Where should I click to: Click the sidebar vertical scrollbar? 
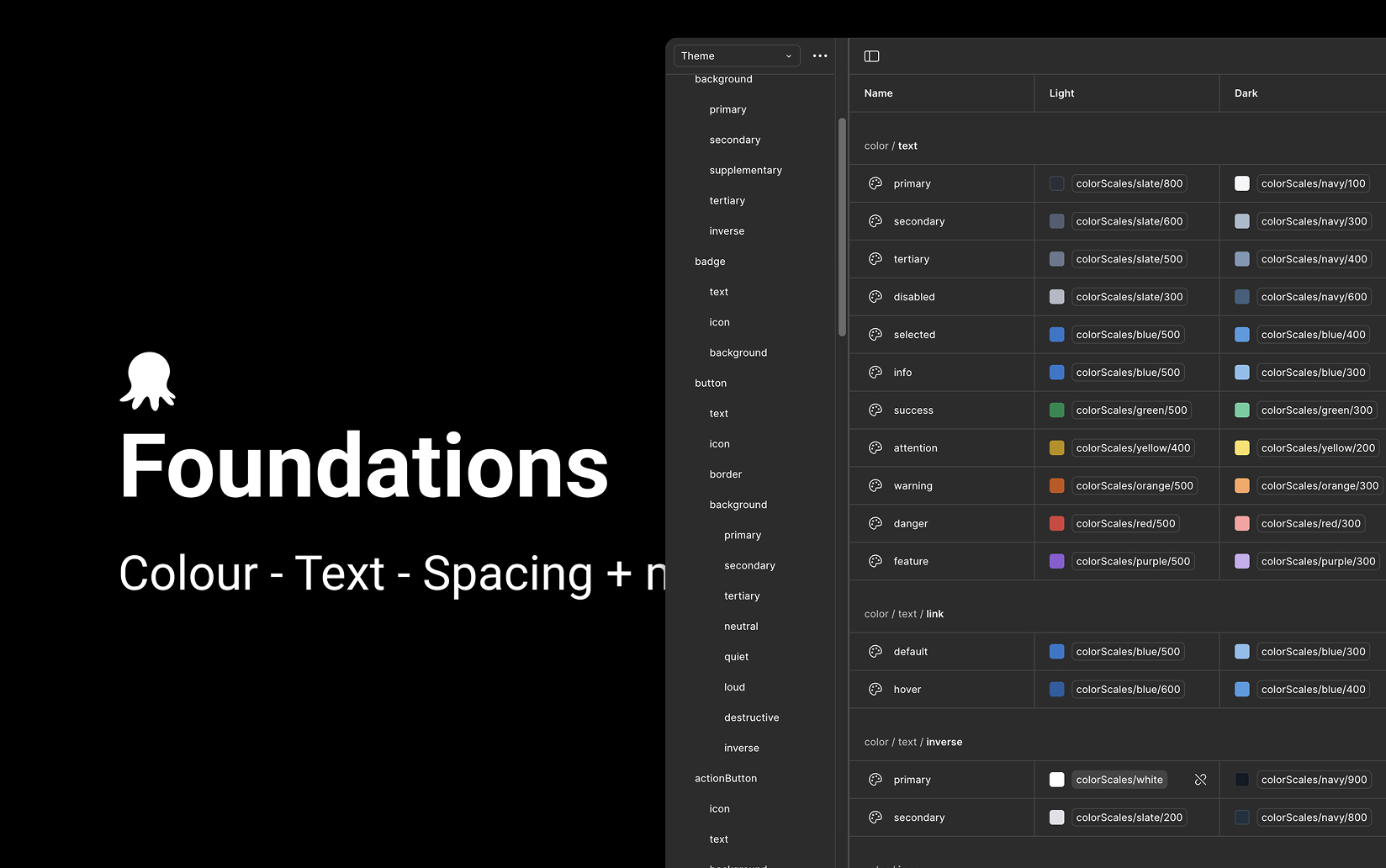(x=842, y=227)
